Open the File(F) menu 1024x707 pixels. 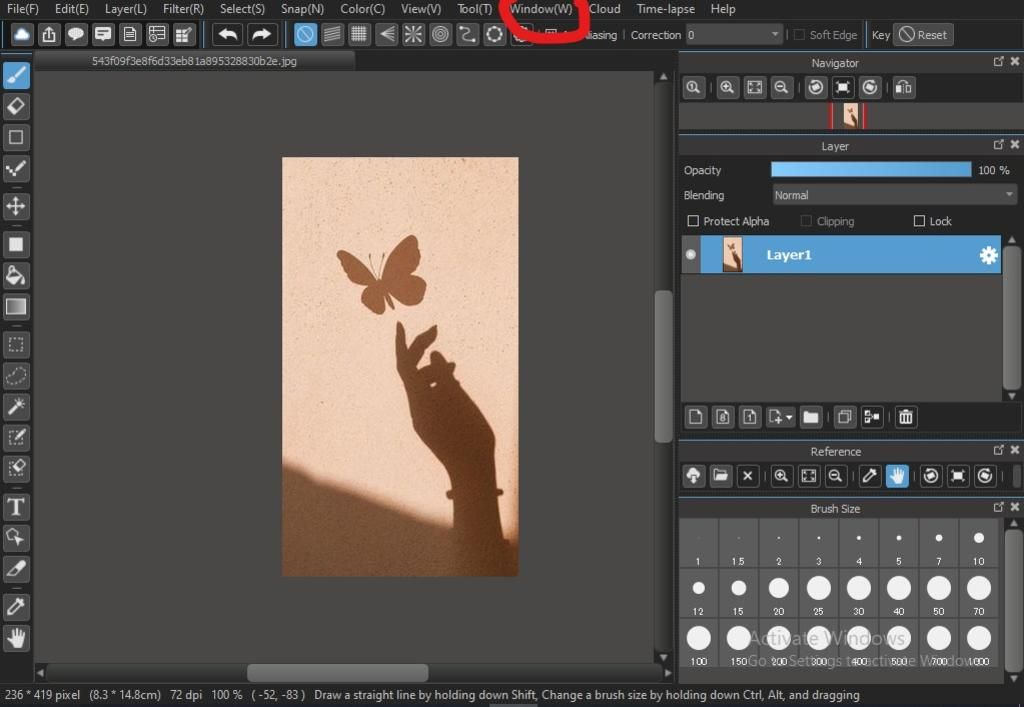[23, 9]
